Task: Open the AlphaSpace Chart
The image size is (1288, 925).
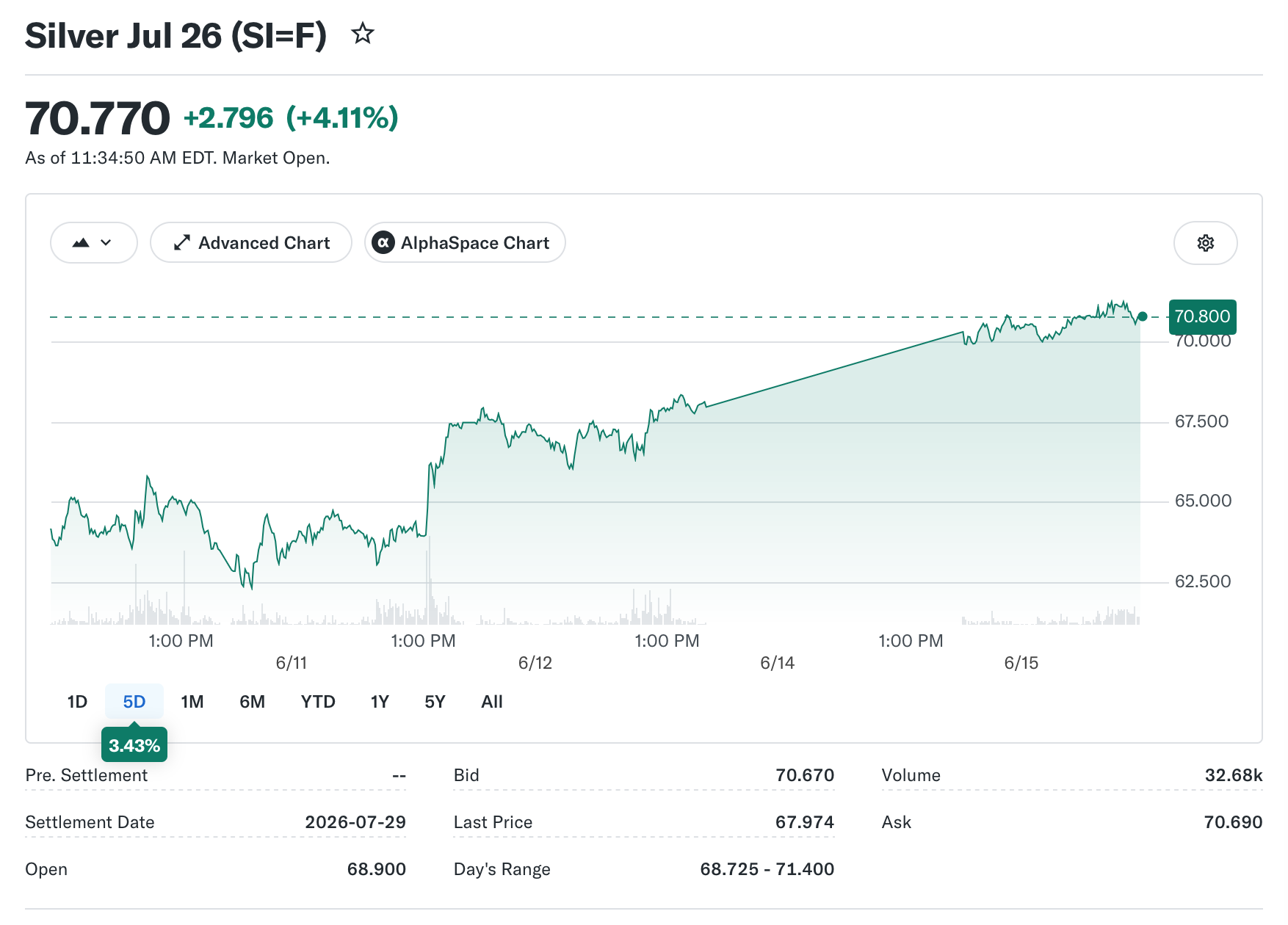Action: 465,242
